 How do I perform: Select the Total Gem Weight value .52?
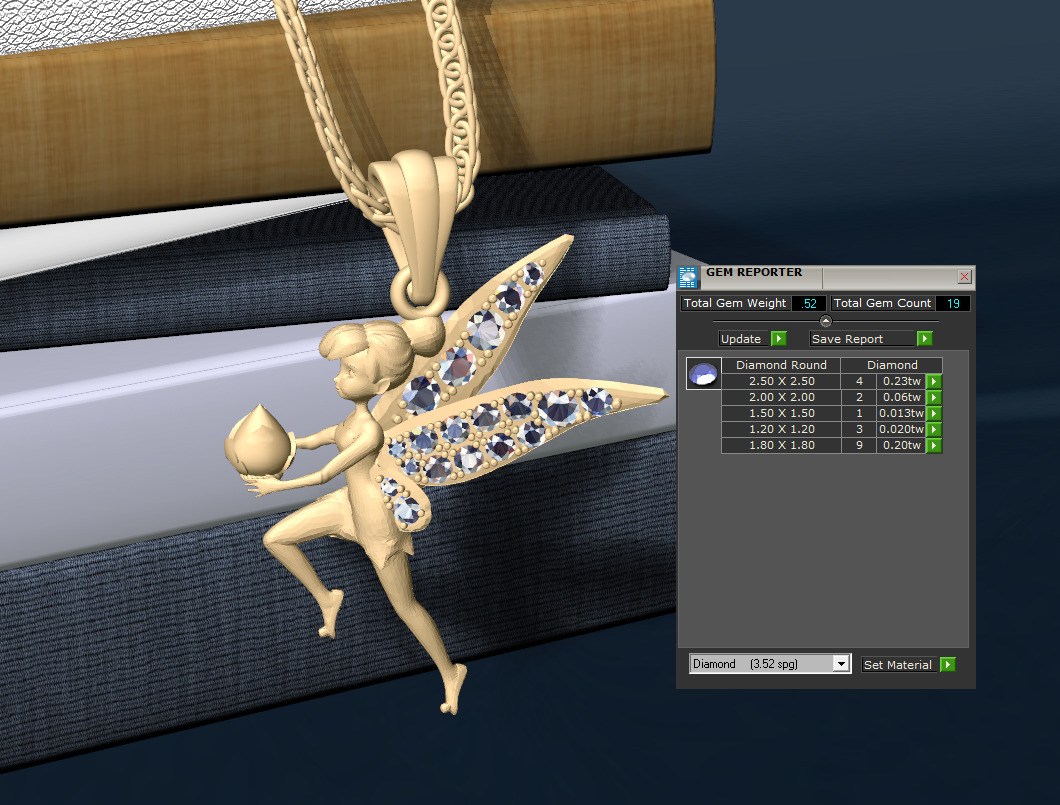(x=809, y=303)
